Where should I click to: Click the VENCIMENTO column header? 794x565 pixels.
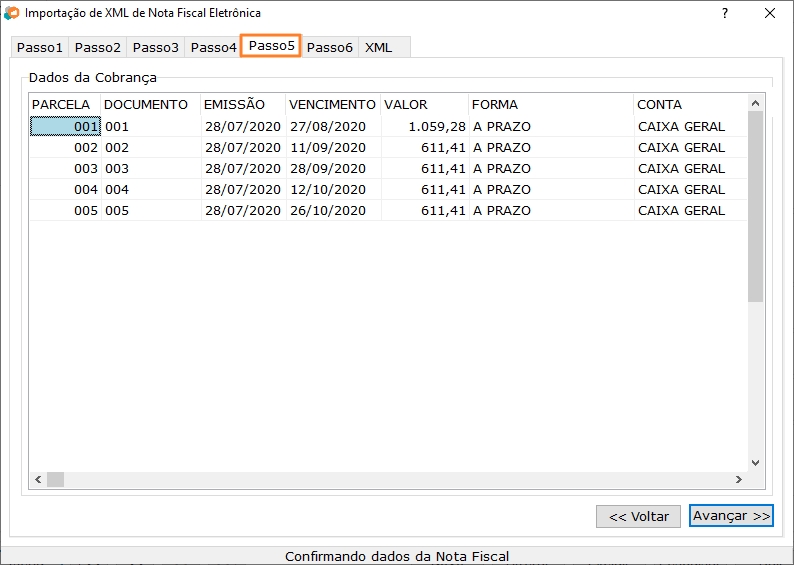tap(332, 104)
